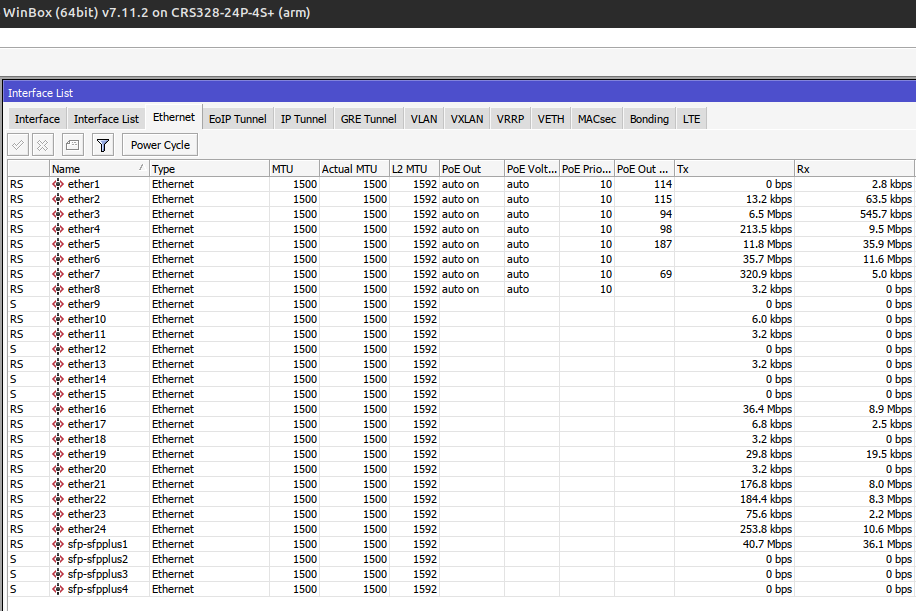Select the ether2 interface icon
This screenshot has height=611, width=916.
58,199
